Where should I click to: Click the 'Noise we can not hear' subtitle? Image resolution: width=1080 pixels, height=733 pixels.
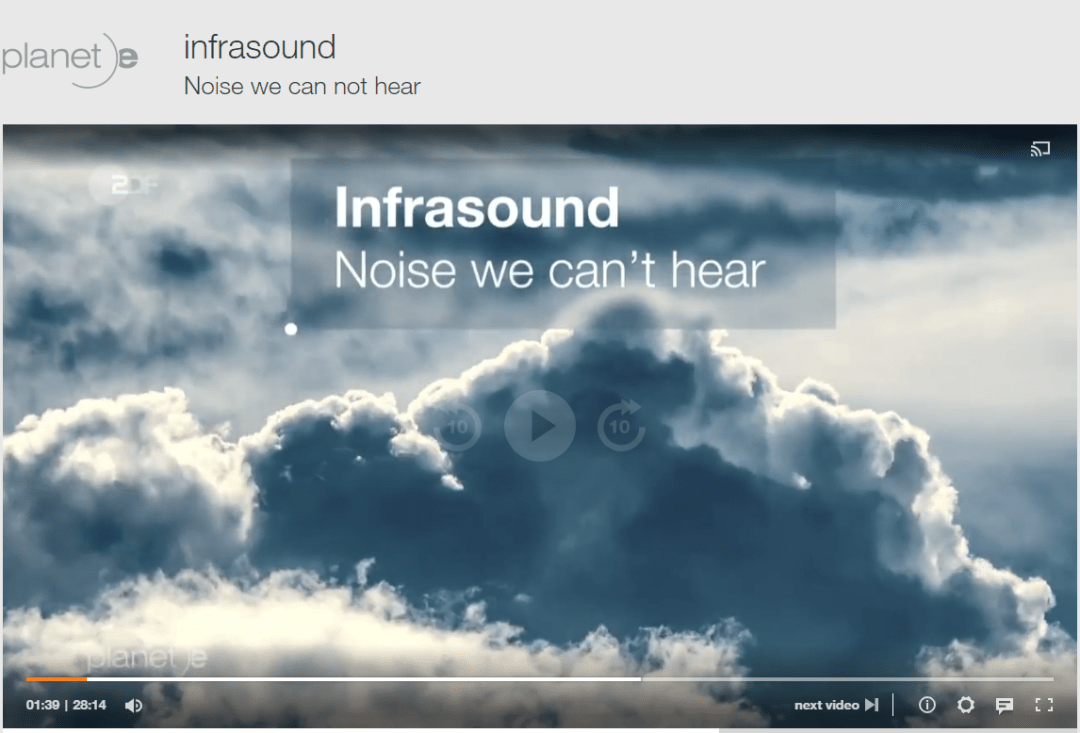pyautogui.click(x=302, y=87)
